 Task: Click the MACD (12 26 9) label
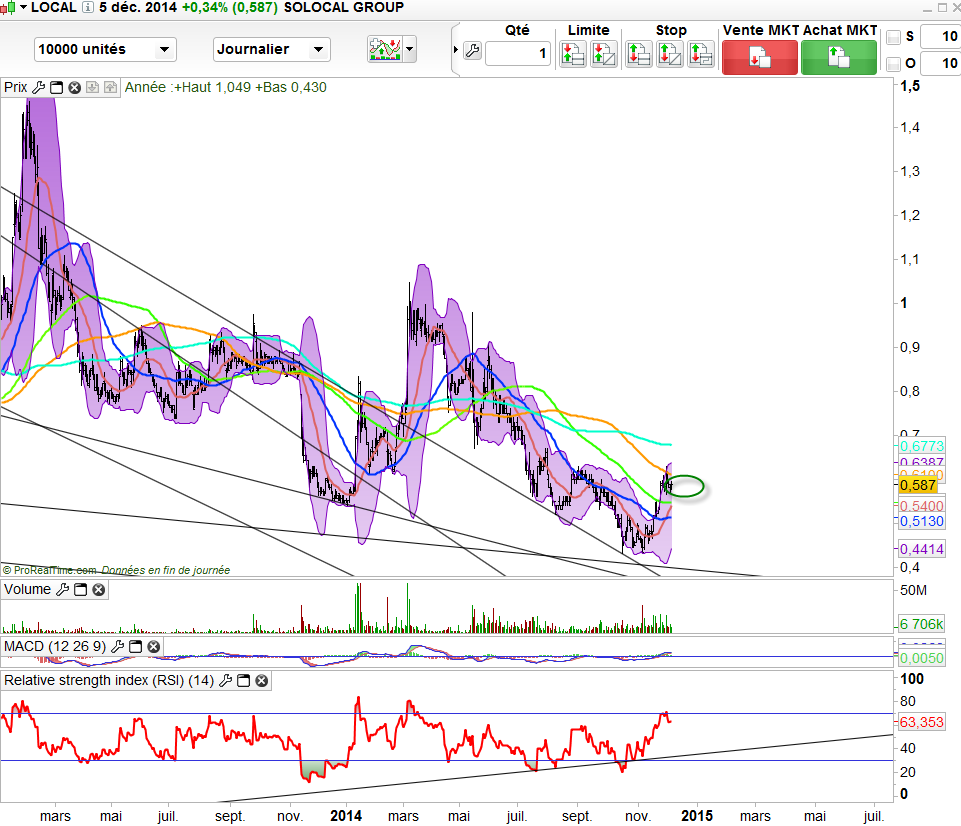(x=55, y=646)
